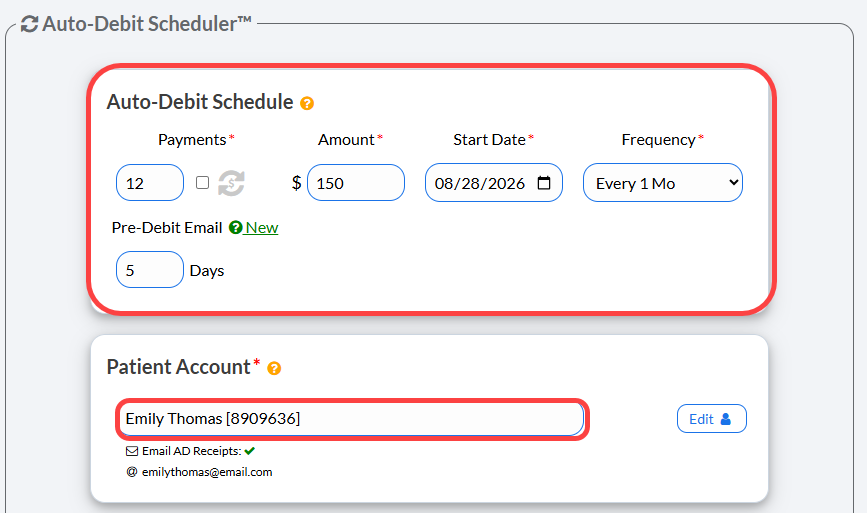Viewport: 867px width, 513px height.
Task: Toggle the checkbox next to Payments field
Action: click(x=202, y=182)
